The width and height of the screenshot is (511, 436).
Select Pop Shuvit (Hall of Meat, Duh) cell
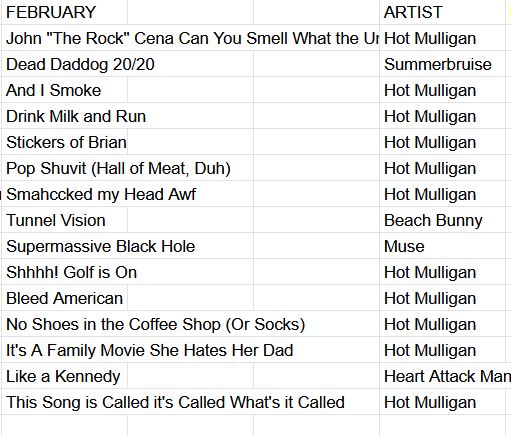tap(64, 168)
